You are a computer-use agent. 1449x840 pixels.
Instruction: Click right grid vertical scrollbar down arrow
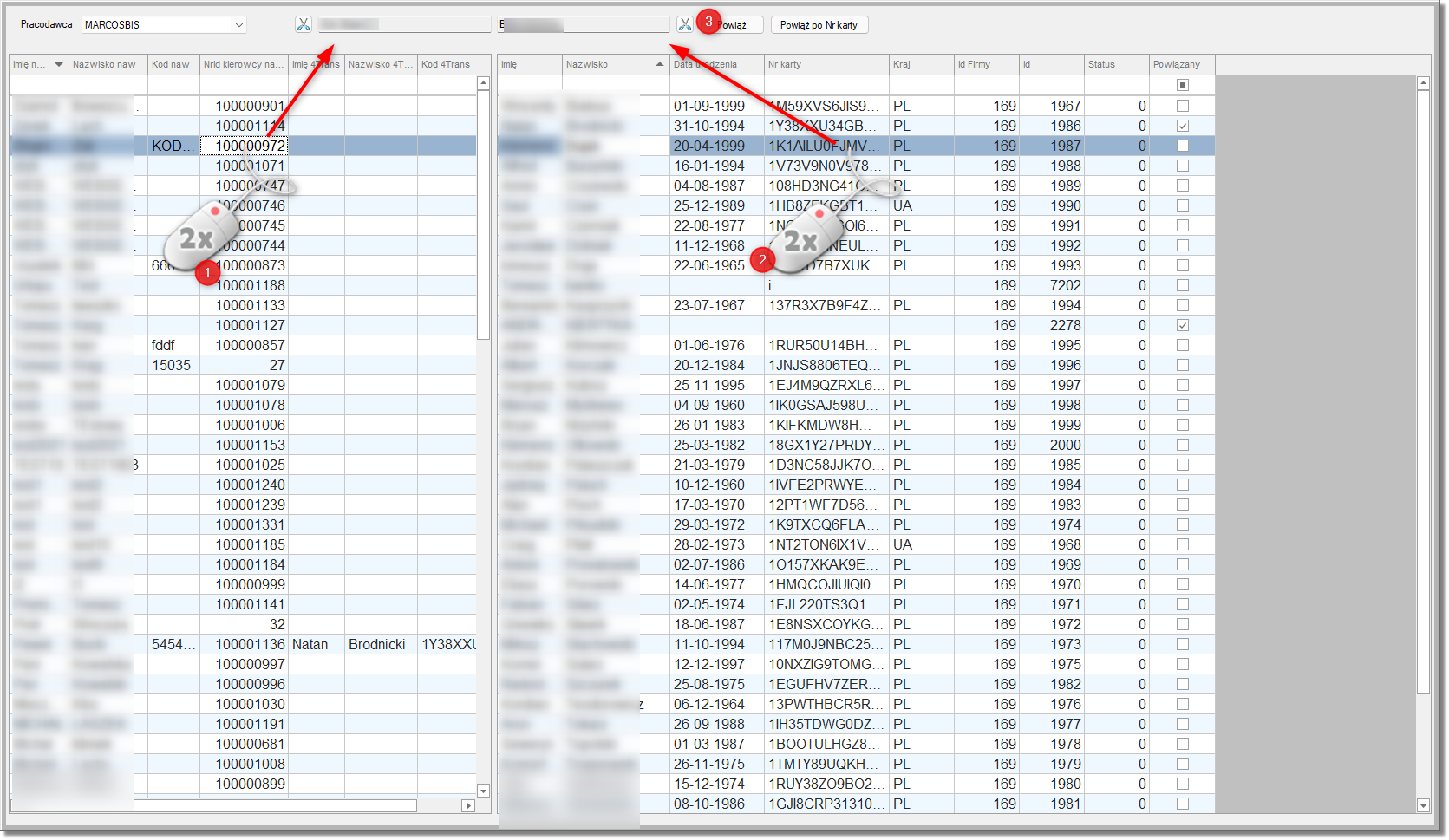point(1423,805)
